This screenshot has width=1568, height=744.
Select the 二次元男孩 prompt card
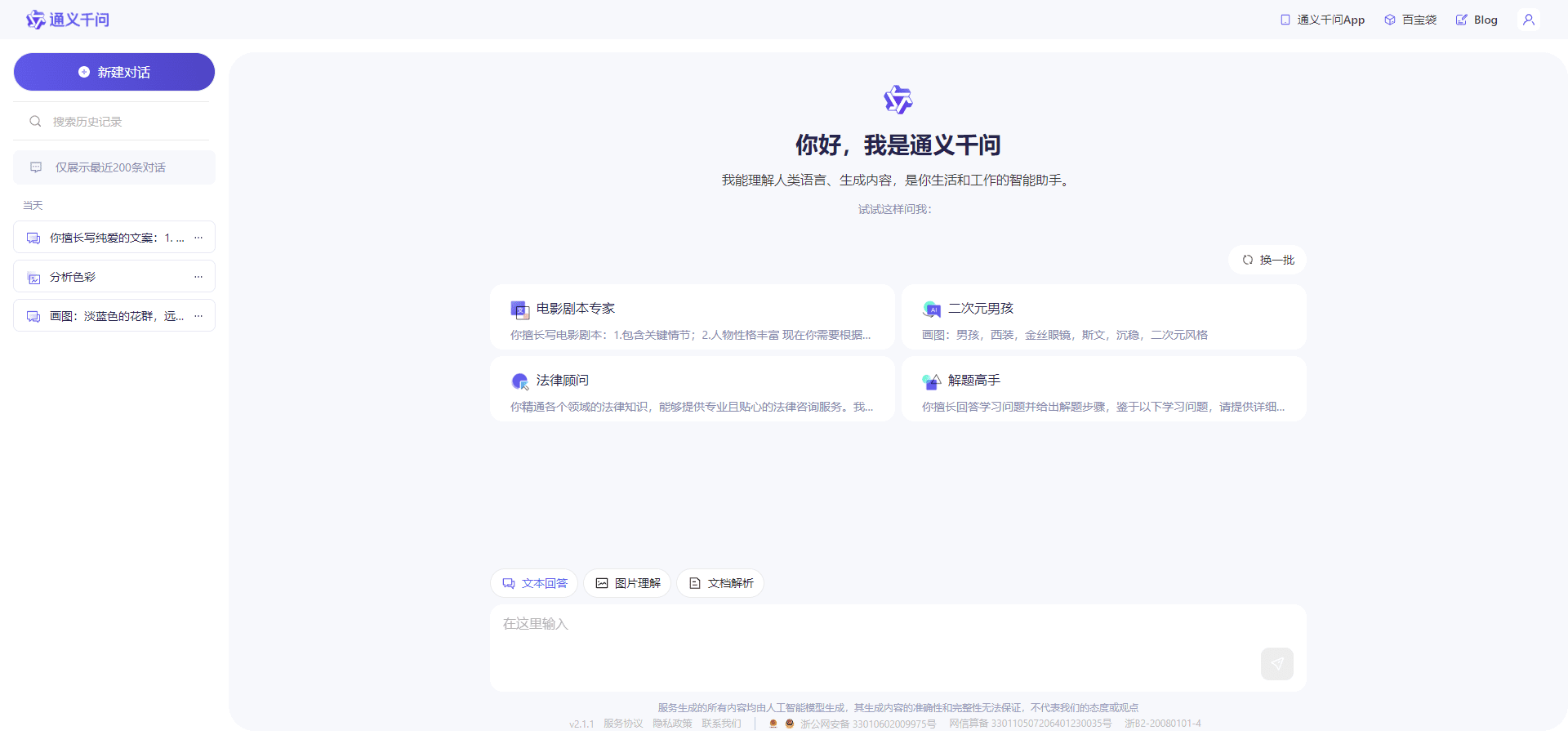coord(1104,318)
